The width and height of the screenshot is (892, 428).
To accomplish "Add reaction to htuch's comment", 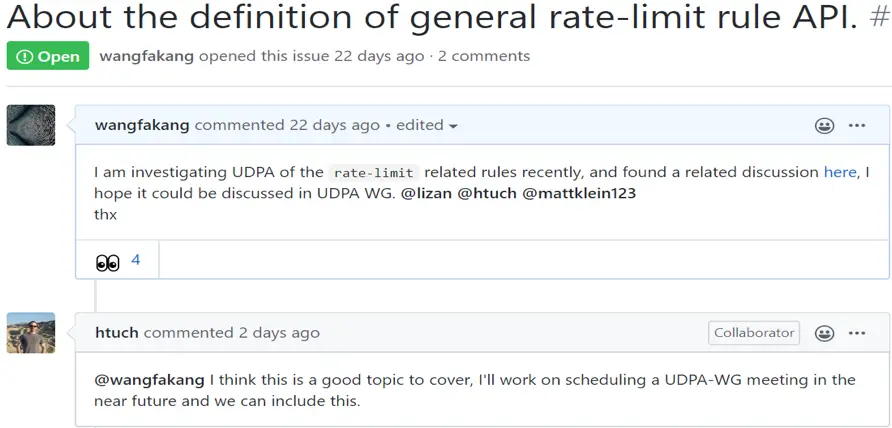I will coord(824,333).
